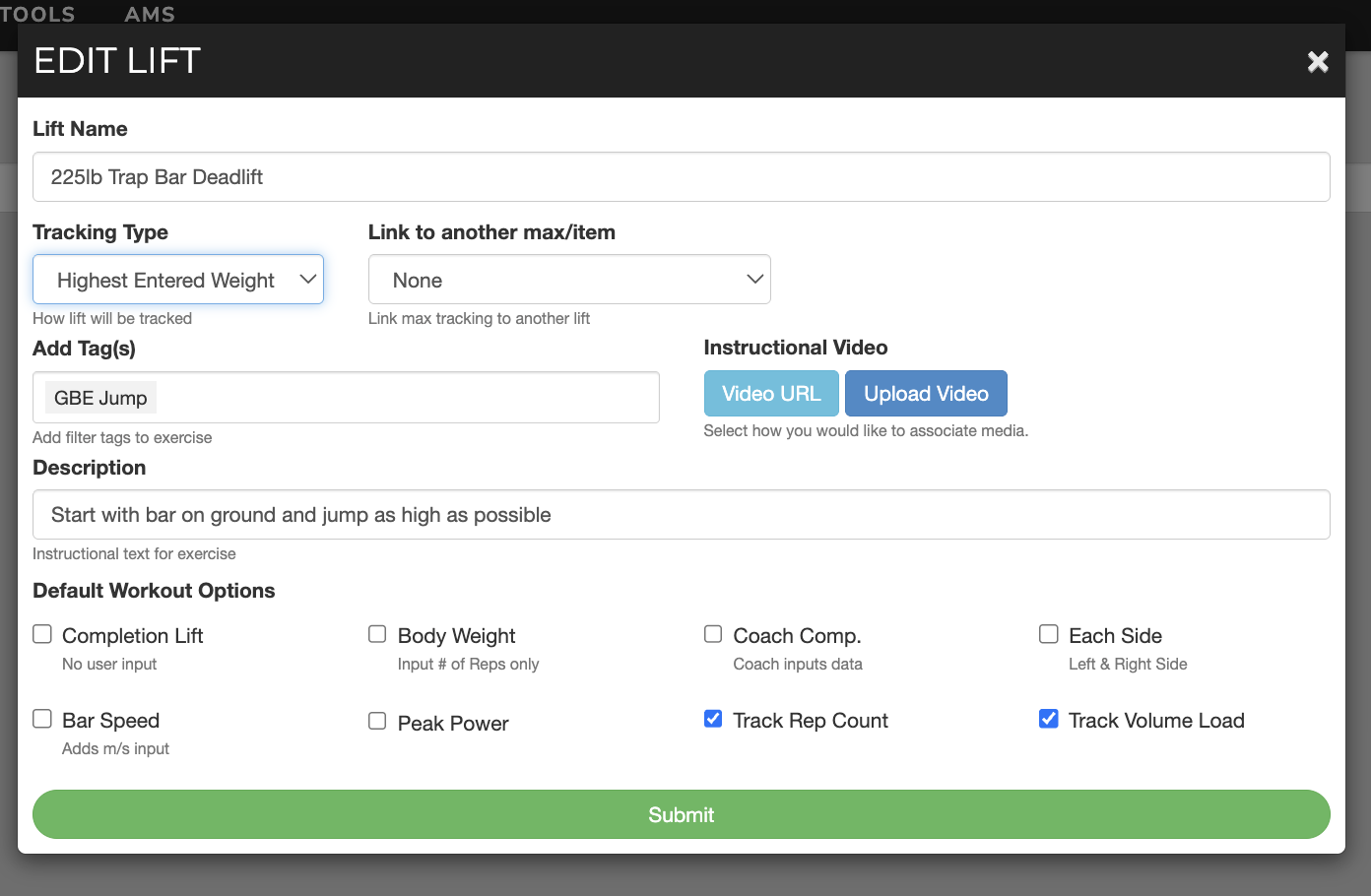Uncheck Track Rep Count
The image size is (1371, 896).
coord(713,719)
